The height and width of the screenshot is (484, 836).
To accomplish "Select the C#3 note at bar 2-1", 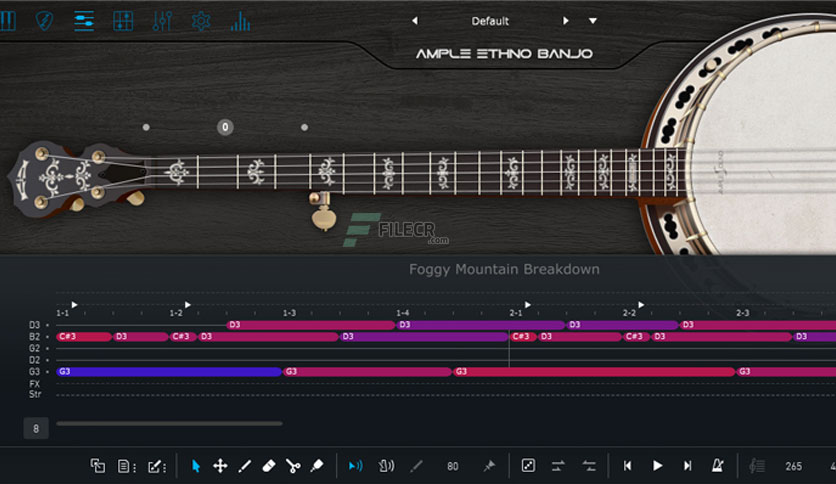I will tap(523, 336).
